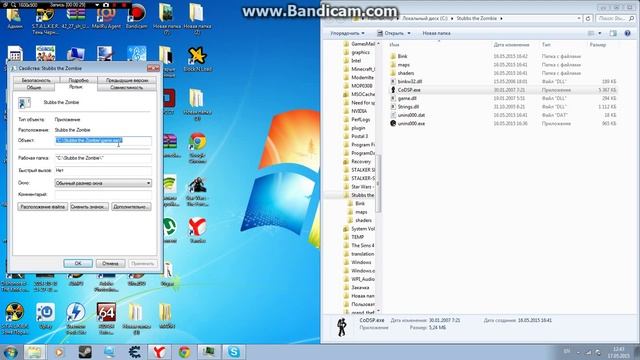Open the Daemon Tools Lite lightning shortcut
The width and height of the screenshot is (640, 360).
click(76, 318)
